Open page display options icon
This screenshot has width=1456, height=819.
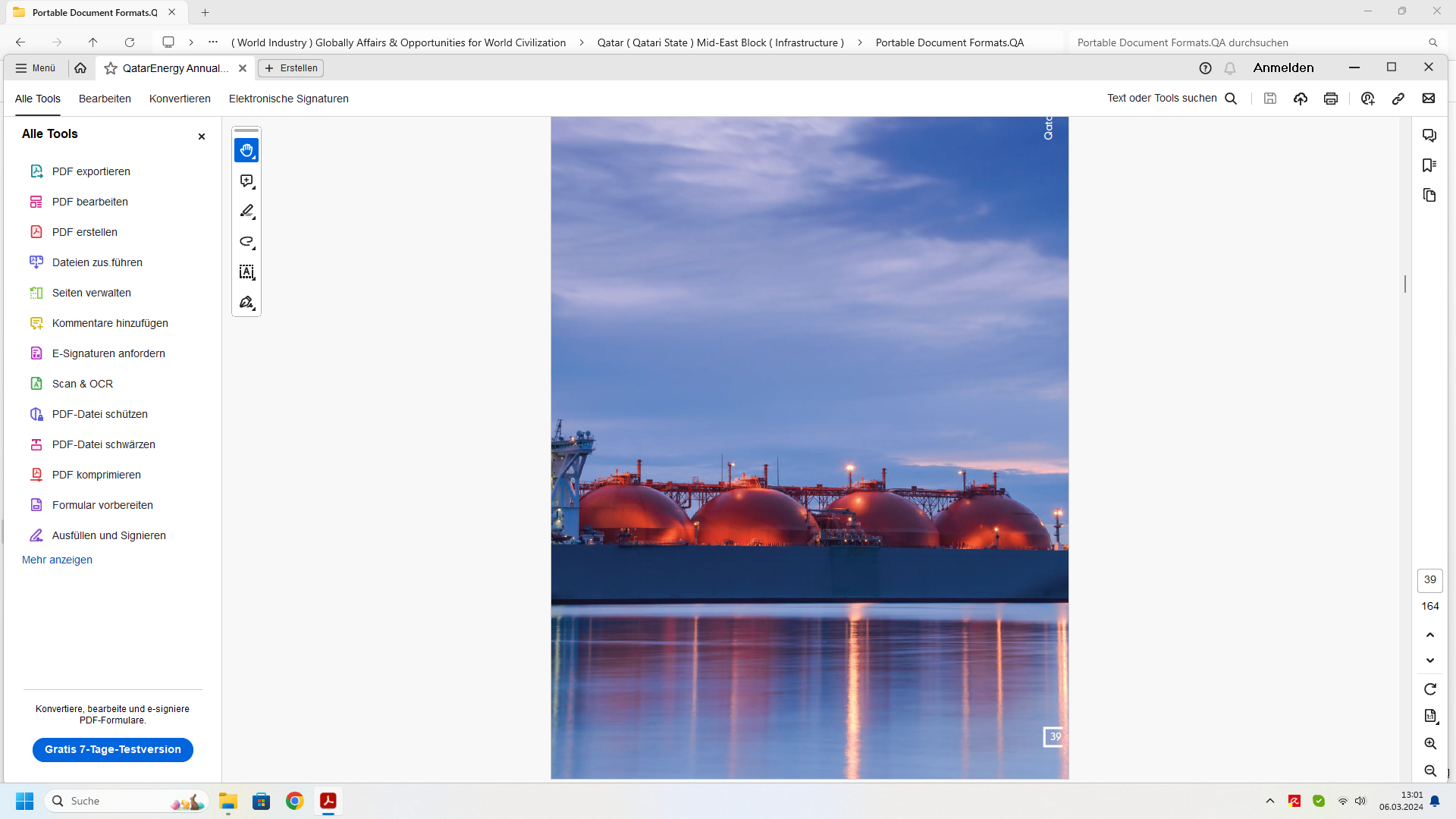click(x=1430, y=716)
